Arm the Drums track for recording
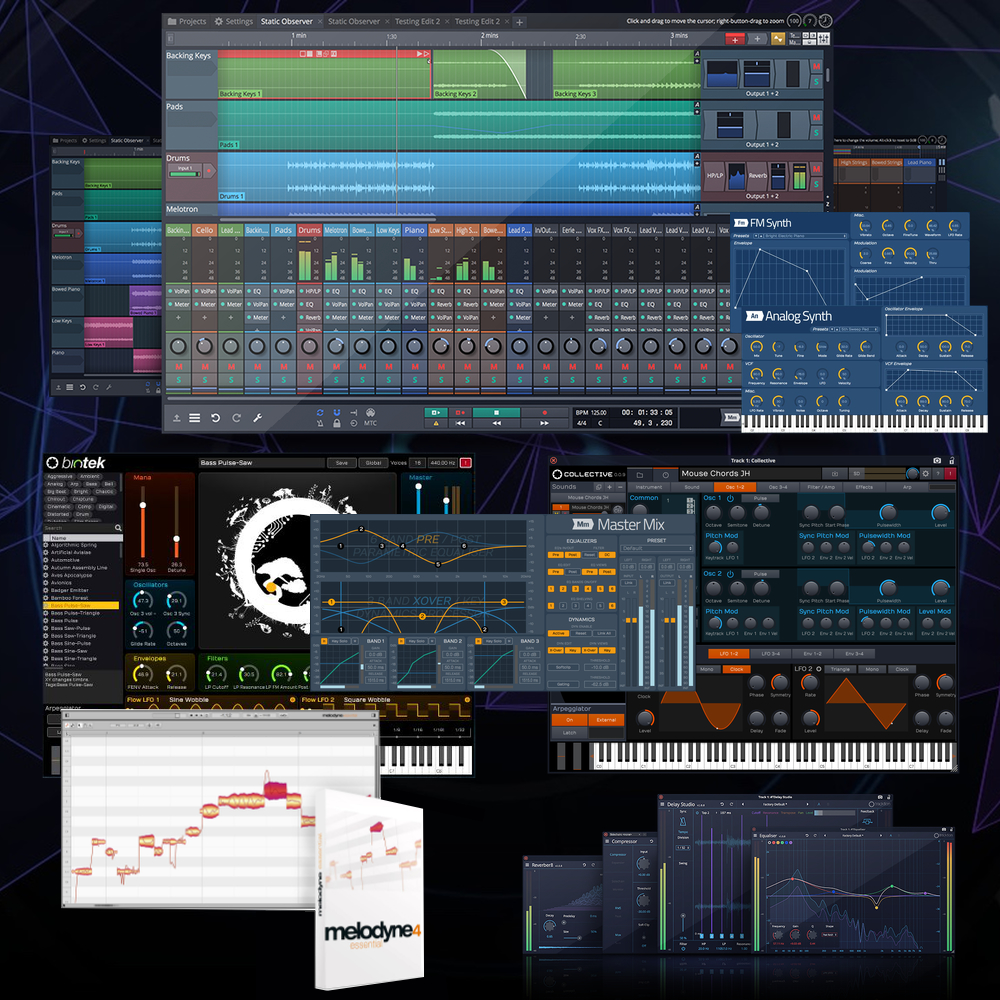Screen dimensions: 1000x1000 (209, 171)
